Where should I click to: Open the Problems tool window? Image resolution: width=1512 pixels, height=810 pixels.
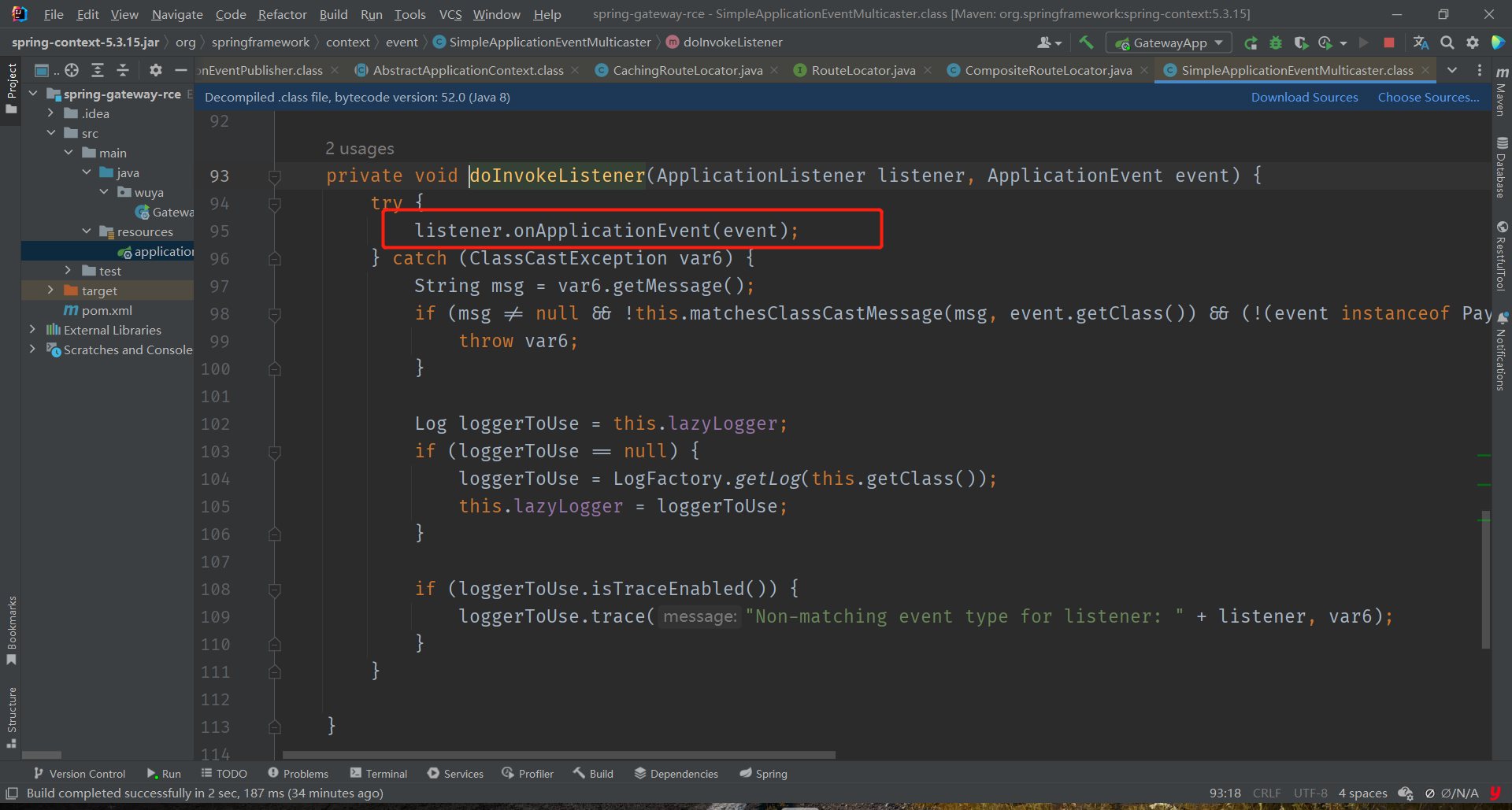[x=298, y=774]
